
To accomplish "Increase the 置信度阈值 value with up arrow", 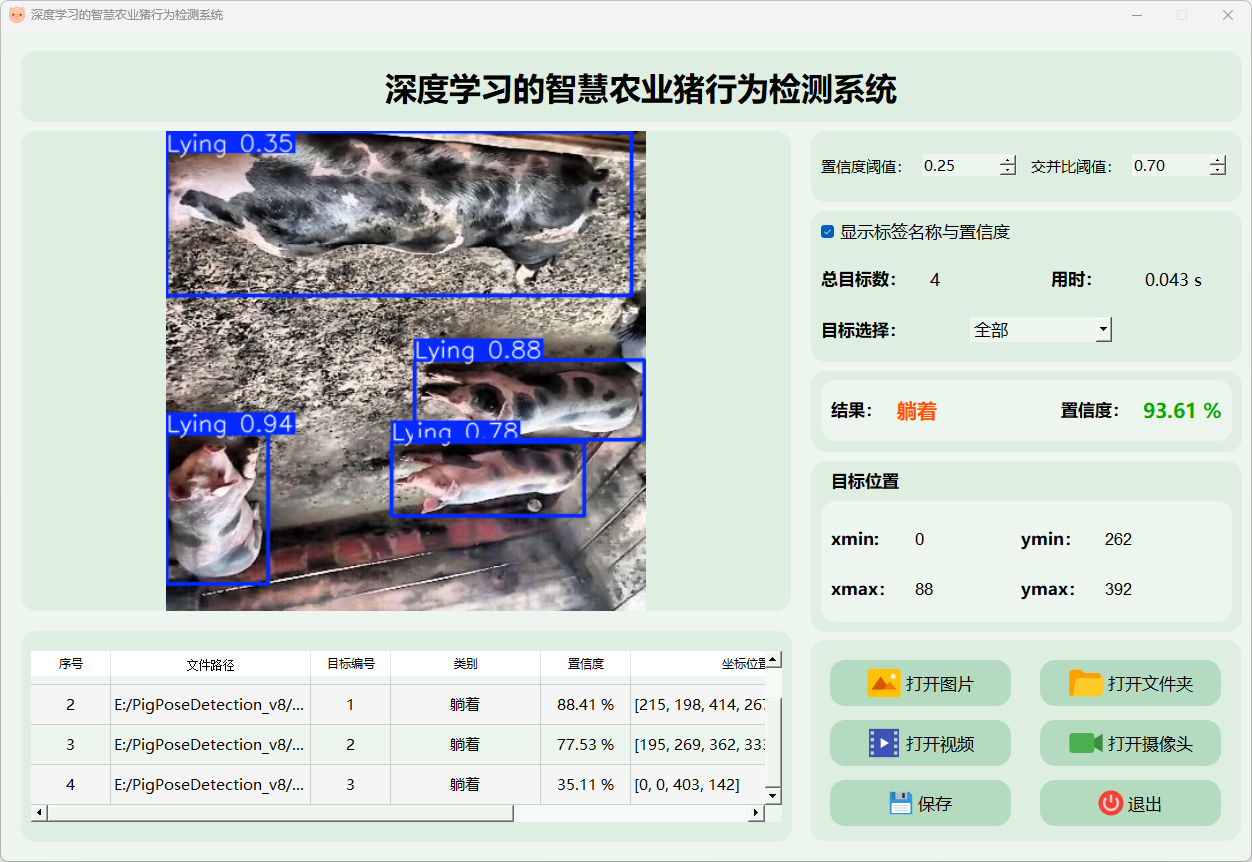I will (x=1007, y=161).
